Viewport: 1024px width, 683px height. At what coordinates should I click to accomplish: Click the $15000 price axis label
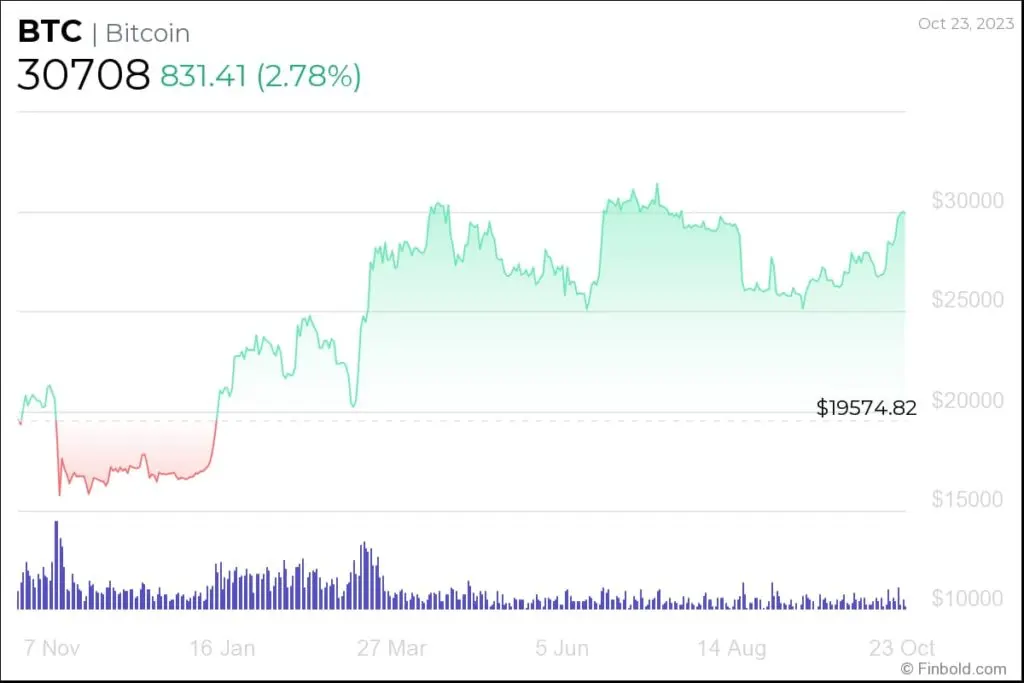966,498
